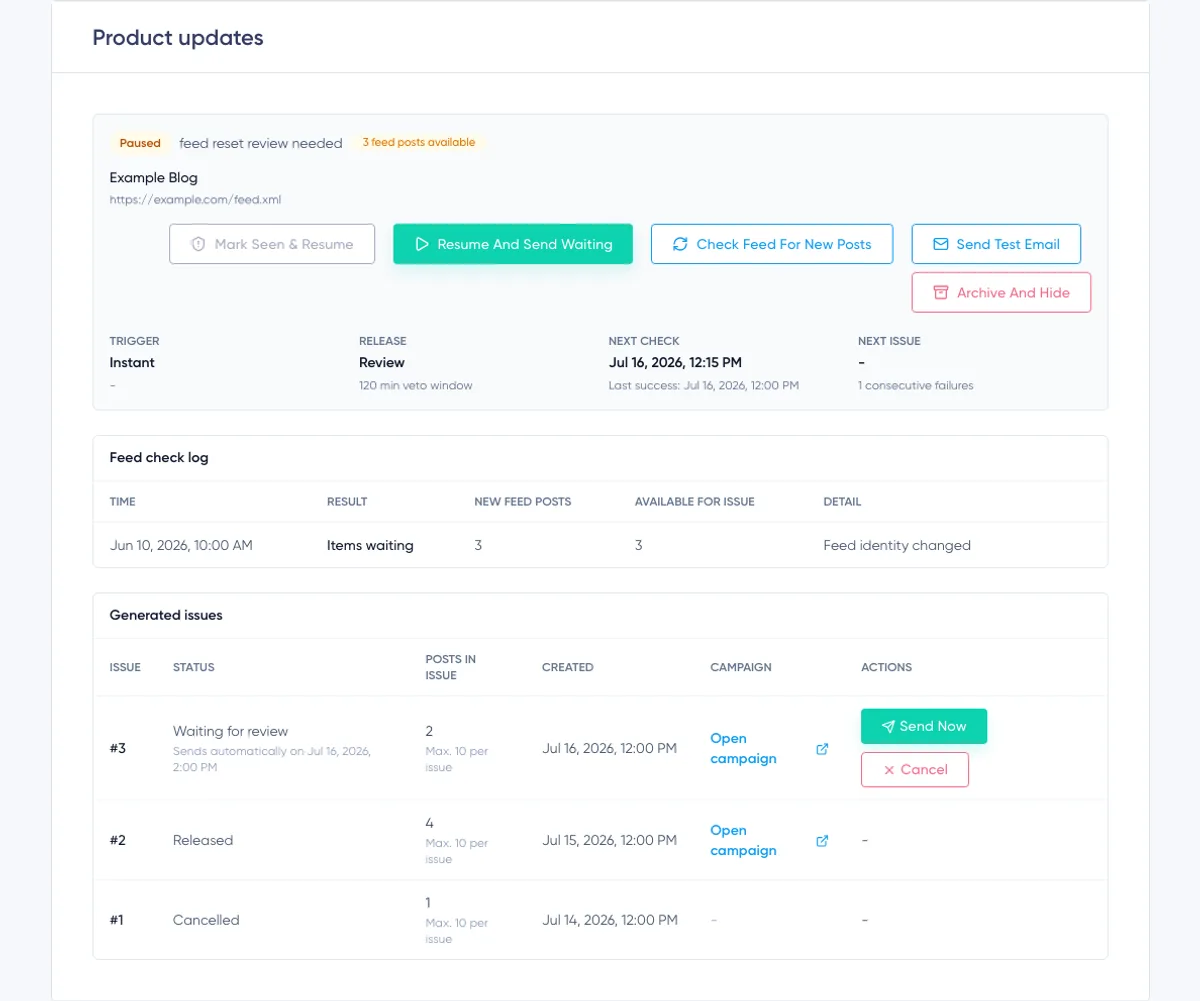Click external link icon for issue #2 campaign
The image size is (1200, 1001).
click(x=822, y=841)
